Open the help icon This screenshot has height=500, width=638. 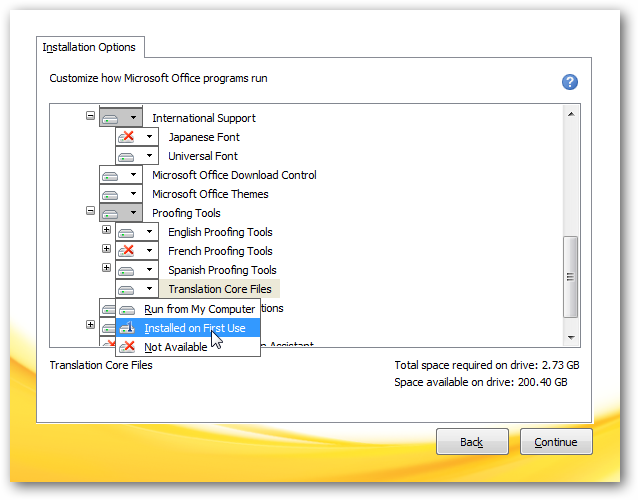(570, 82)
